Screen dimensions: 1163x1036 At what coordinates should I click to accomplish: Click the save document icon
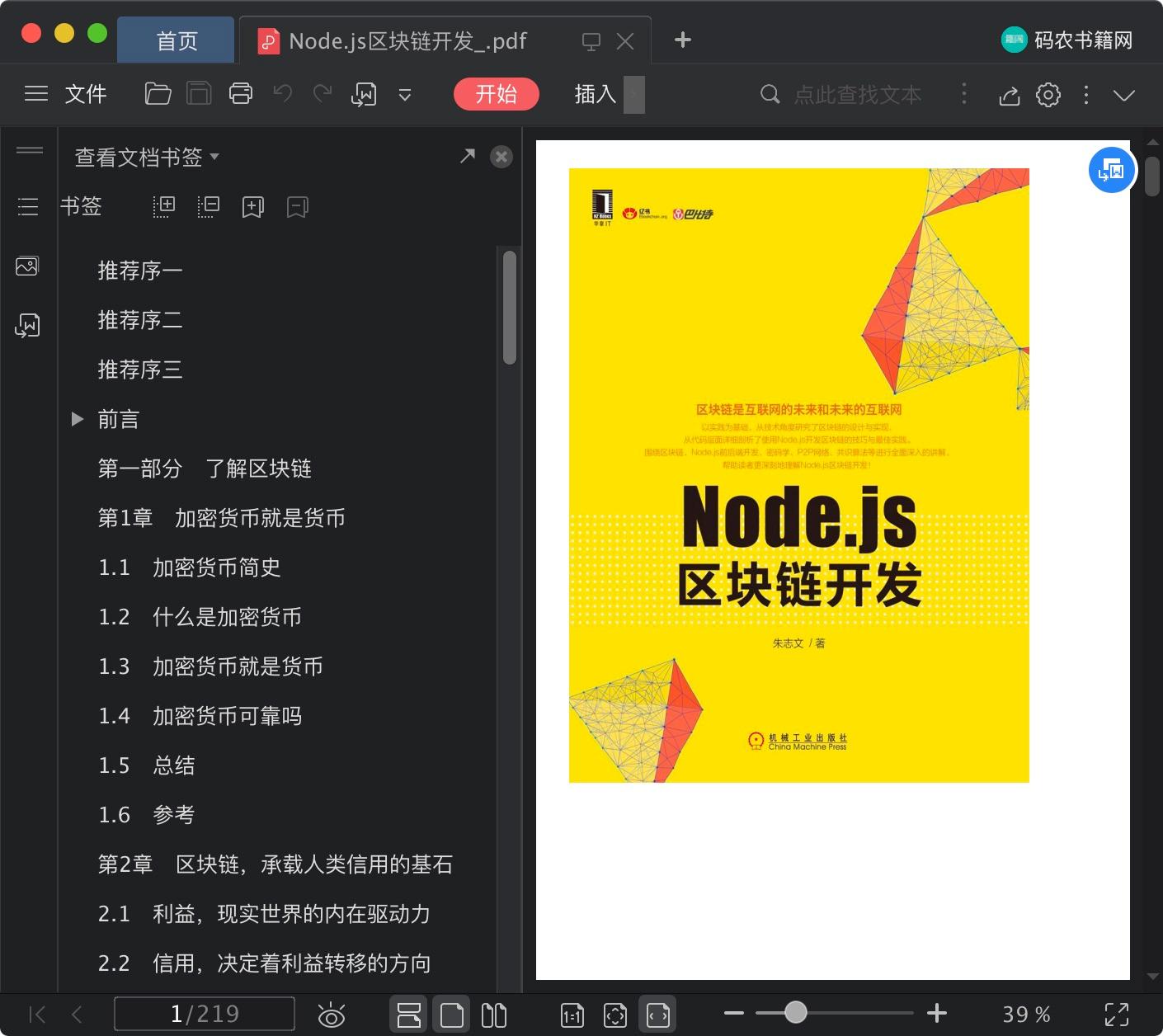click(199, 94)
